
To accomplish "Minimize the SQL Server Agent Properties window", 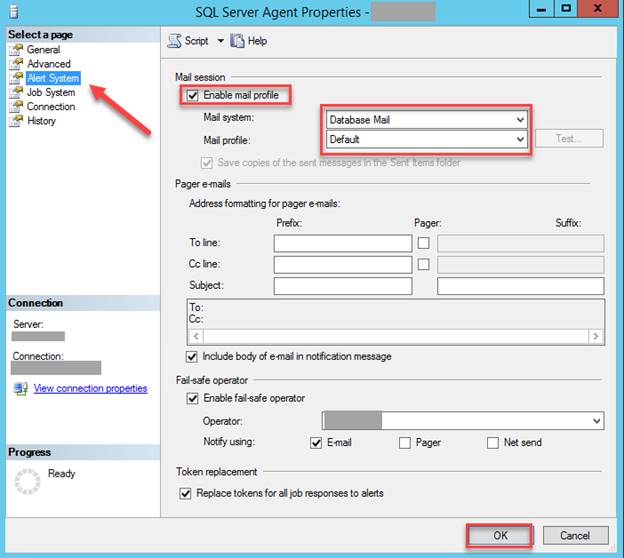I will [541, 9].
